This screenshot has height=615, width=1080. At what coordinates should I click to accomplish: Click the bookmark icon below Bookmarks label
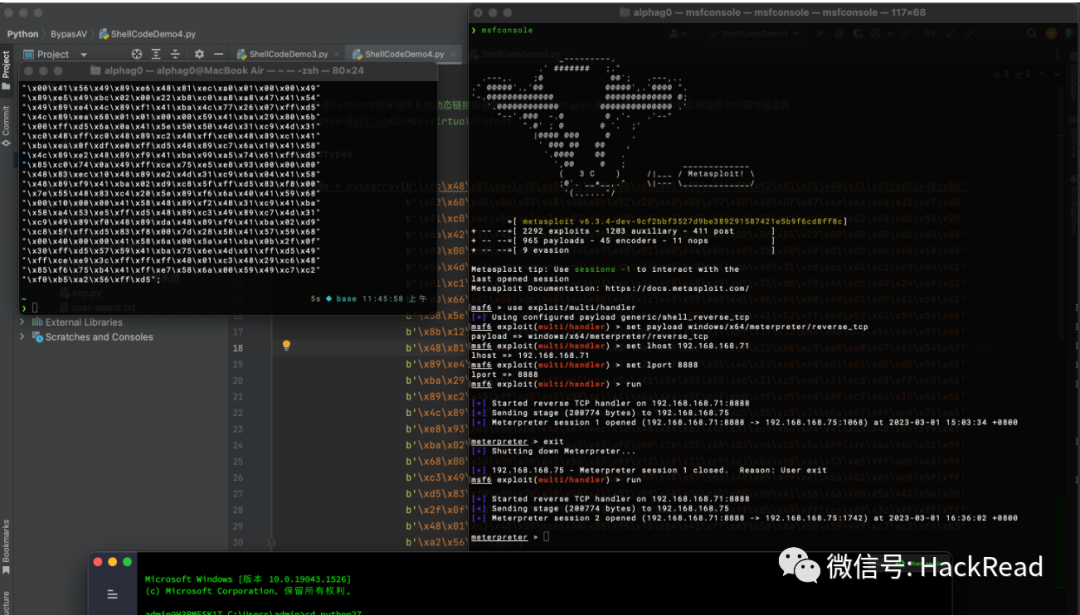pos(6,570)
